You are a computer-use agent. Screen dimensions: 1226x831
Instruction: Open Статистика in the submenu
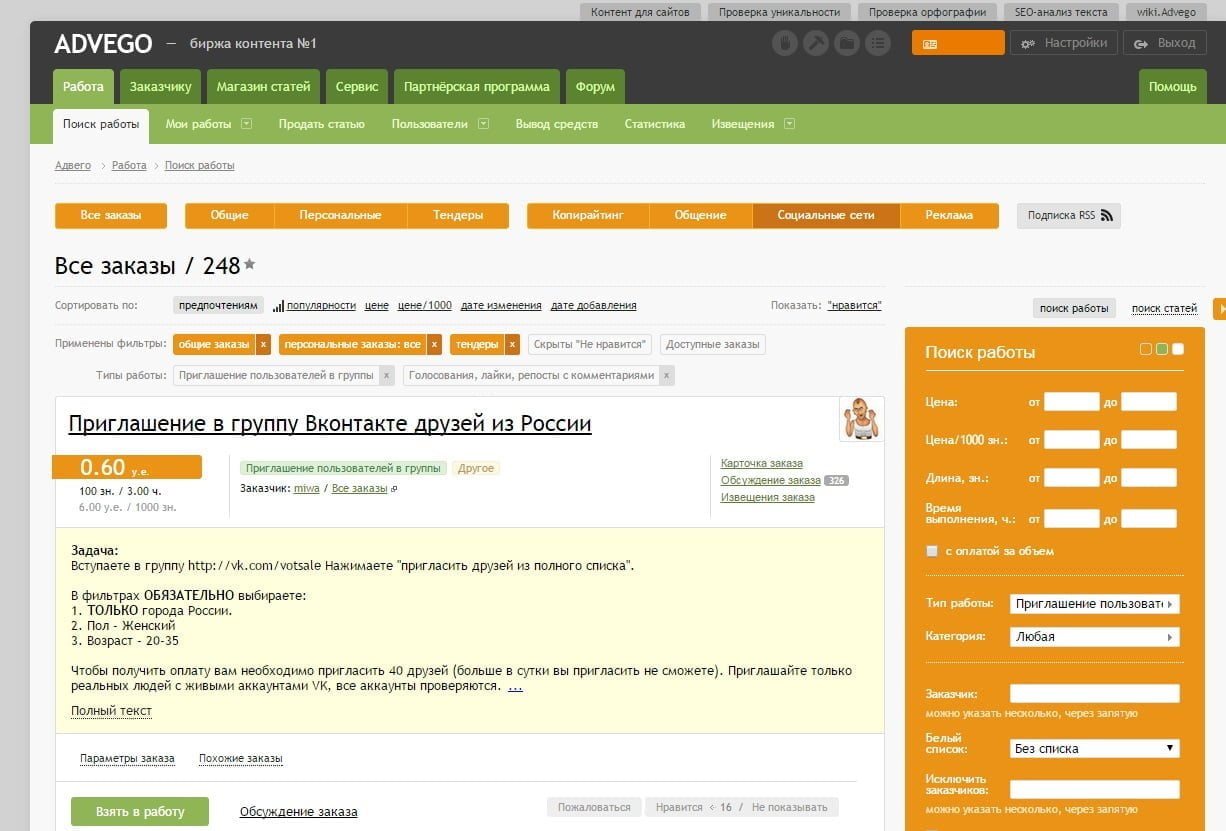tap(655, 124)
